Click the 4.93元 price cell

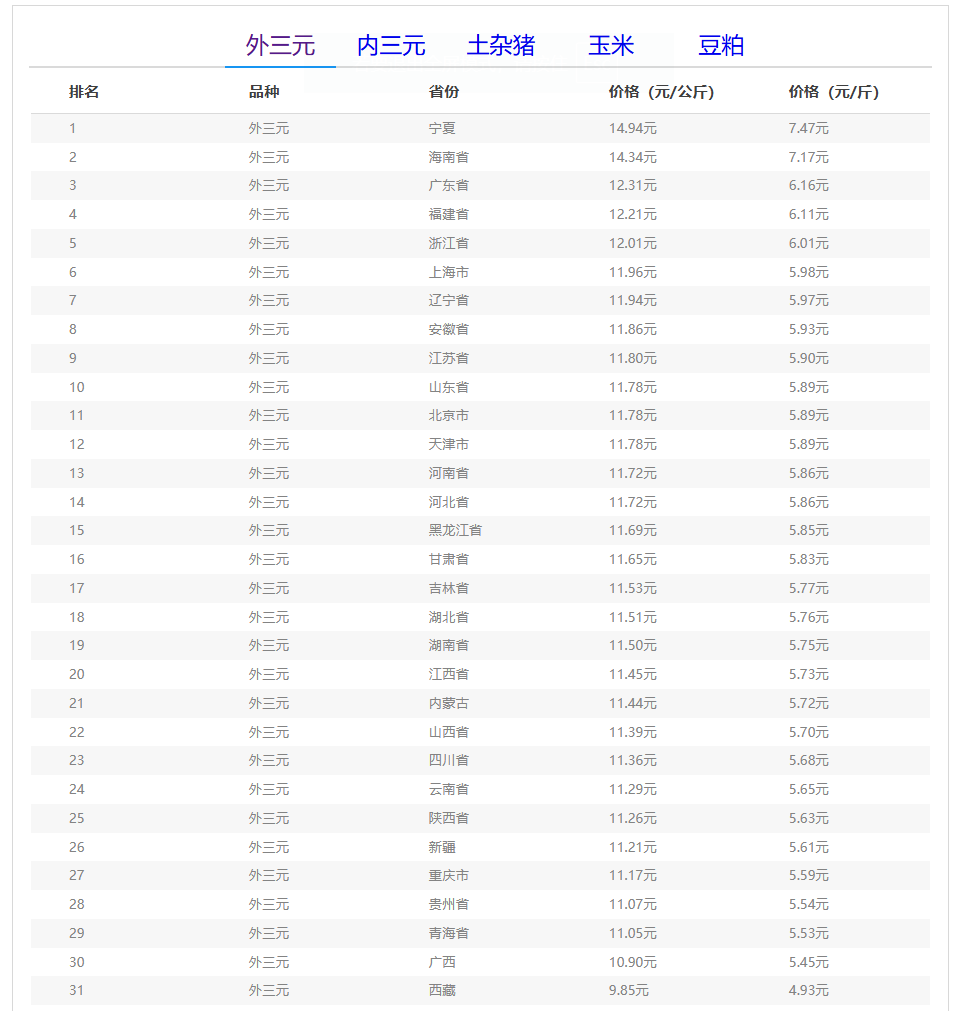[808, 990]
